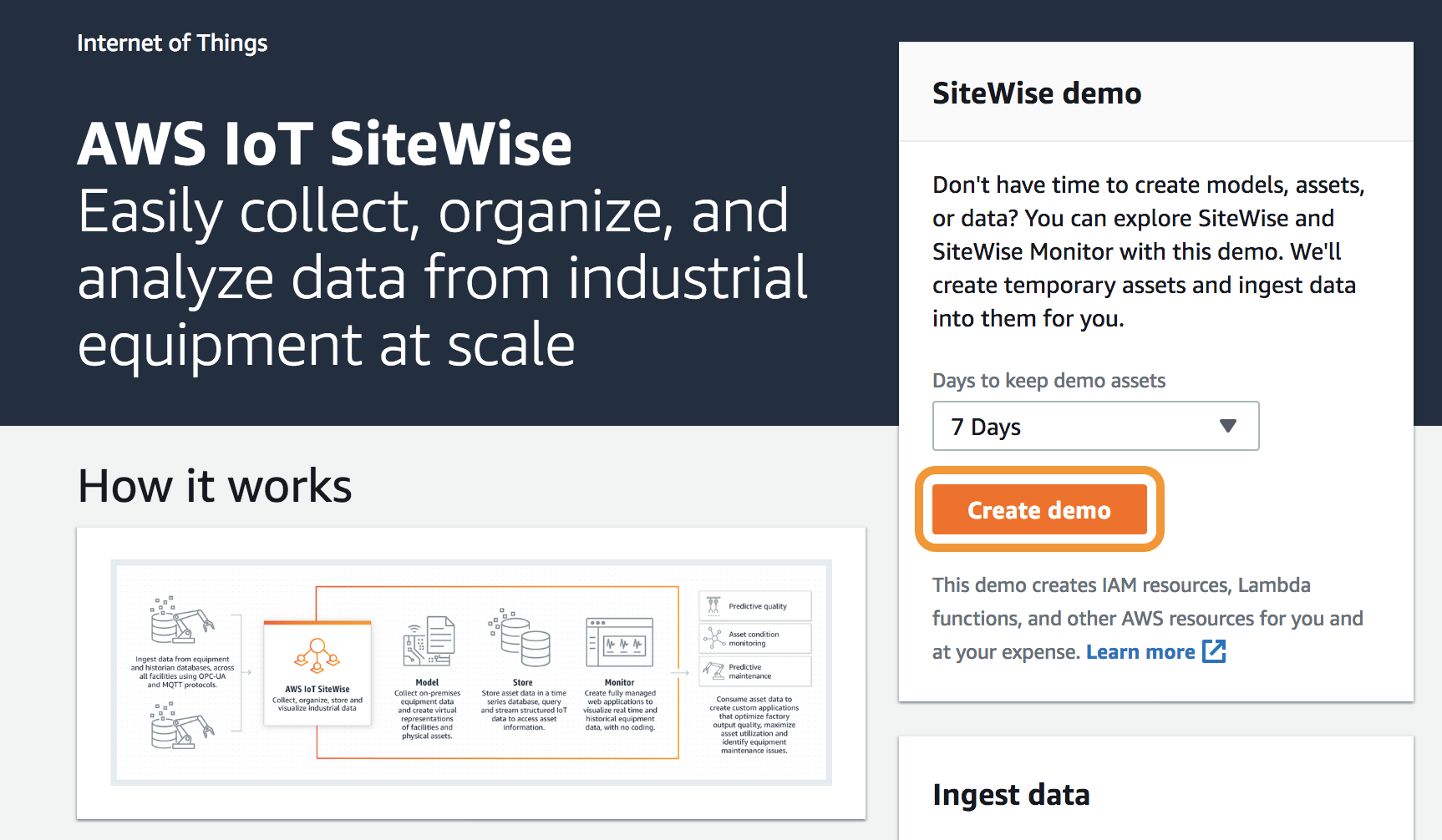Click the 'Ingest data from equipment' diagram caption
The height and width of the screenshot is (840, 1442).
pyautogui.click(x=182, y=672)
